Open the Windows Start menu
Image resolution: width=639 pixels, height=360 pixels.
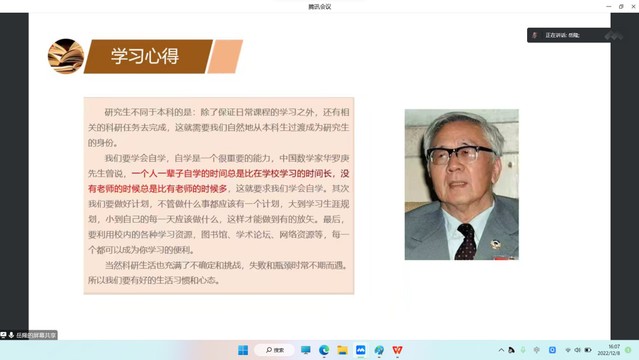point(243,350)
